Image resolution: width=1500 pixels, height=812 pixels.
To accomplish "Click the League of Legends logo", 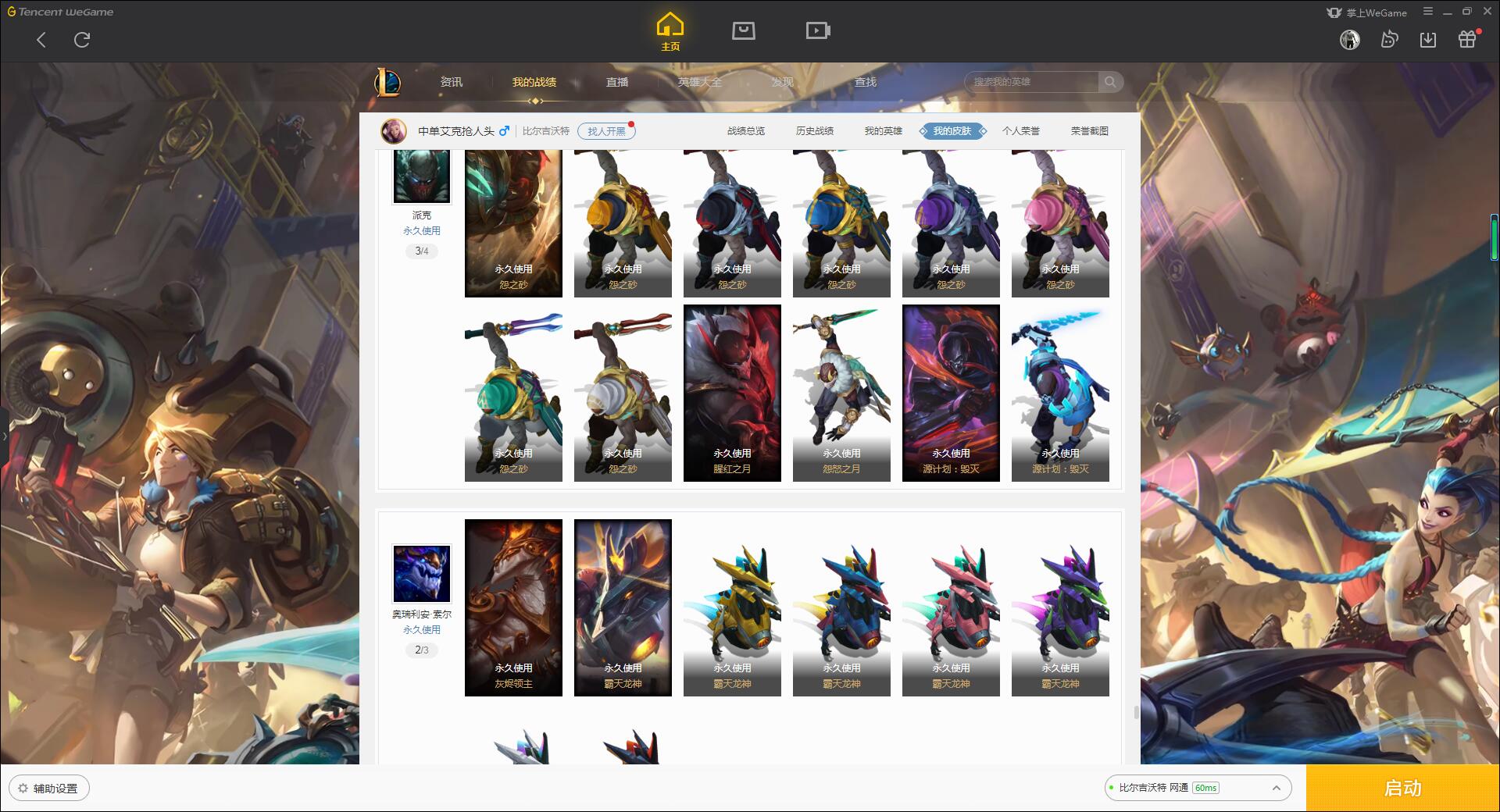I will (x=387, y=82).
